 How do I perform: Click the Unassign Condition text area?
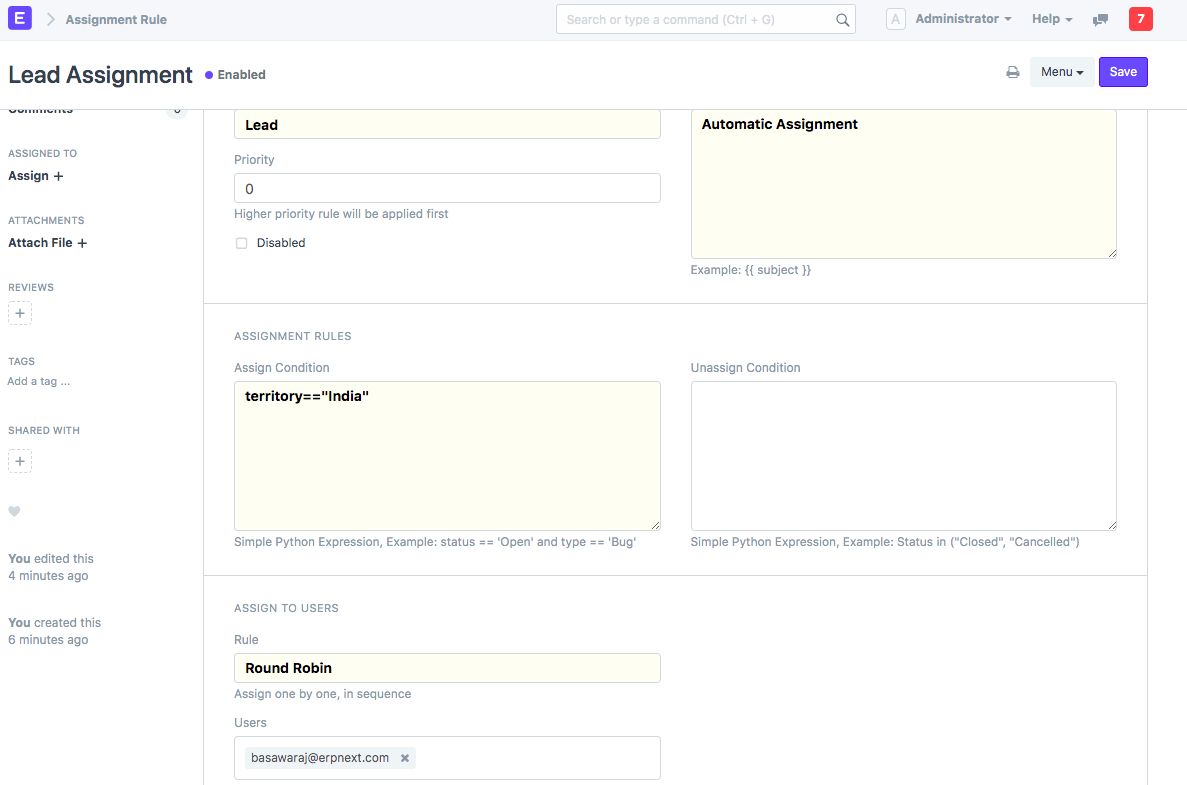(x=903, y=455)
